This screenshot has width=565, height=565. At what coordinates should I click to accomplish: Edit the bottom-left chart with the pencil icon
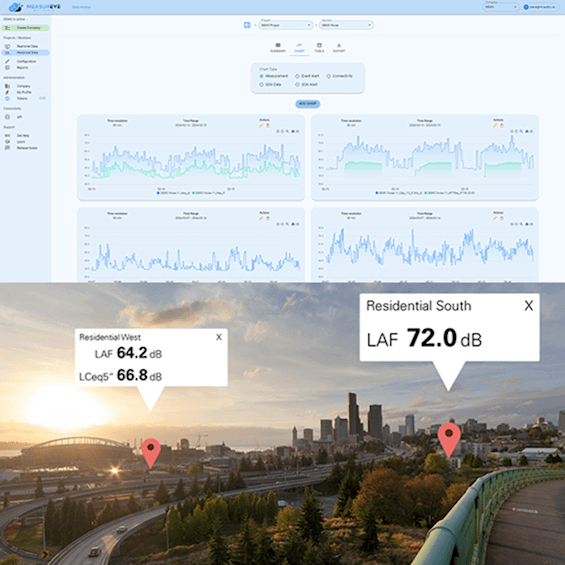pyautogui.click(x=261, y=218)
